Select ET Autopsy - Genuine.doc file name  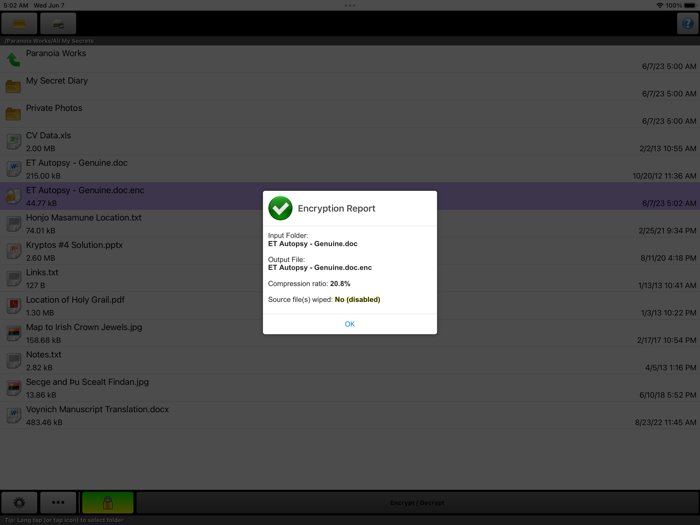(x=77, y=163)
